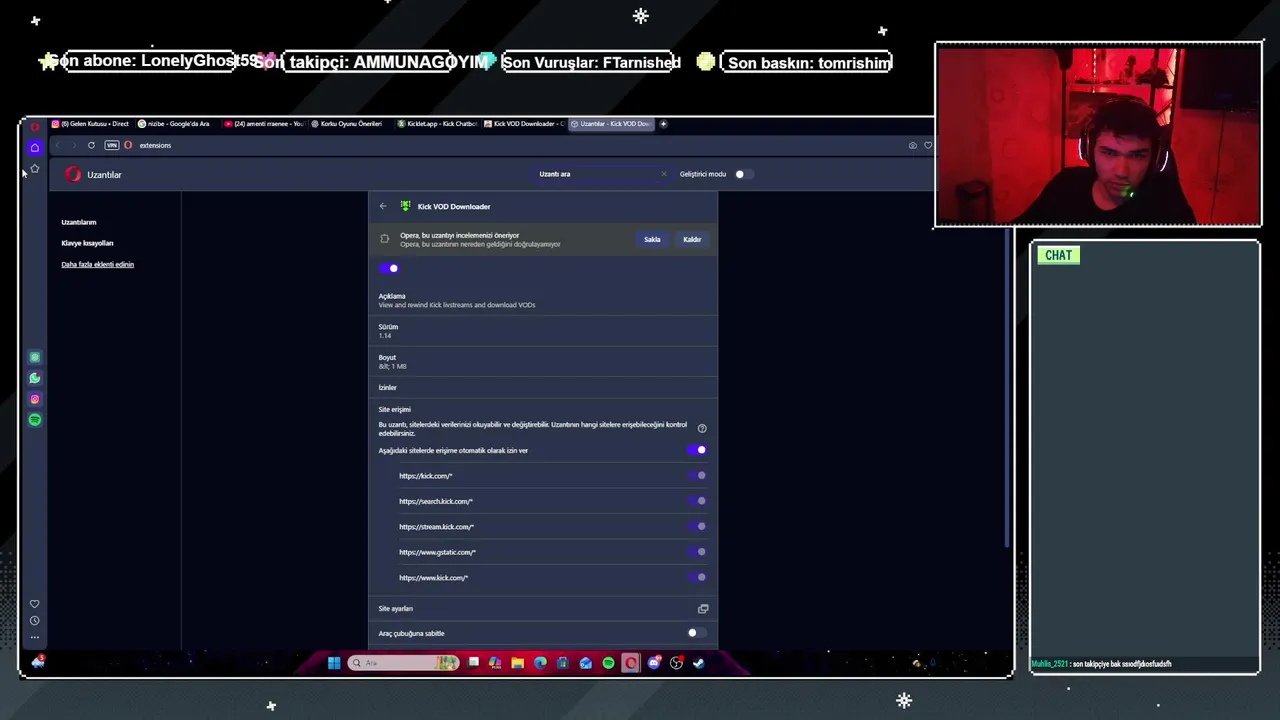Toggle automatic access on listed sites

697,450
